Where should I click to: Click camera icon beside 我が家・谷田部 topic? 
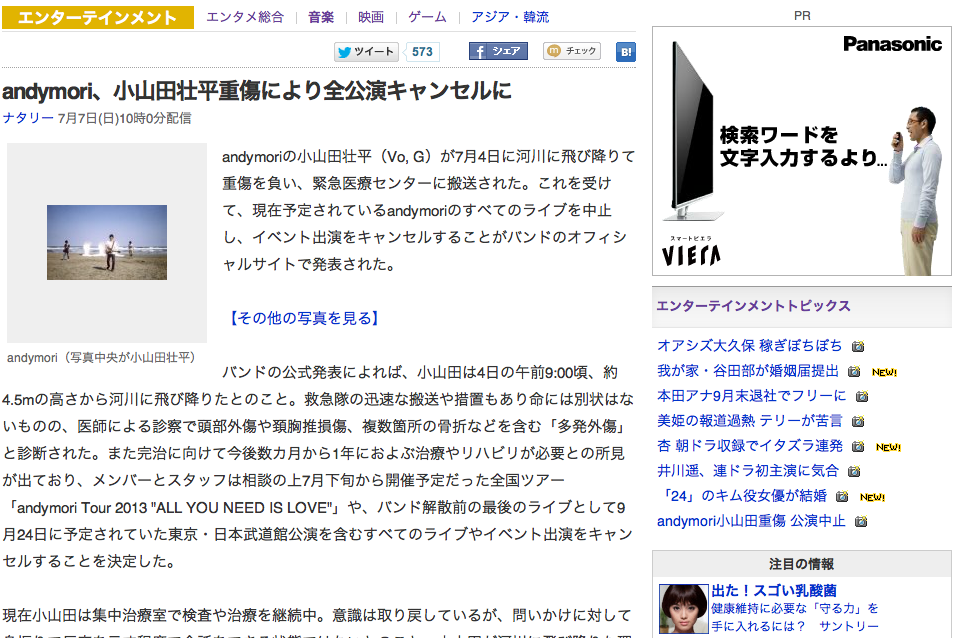pyautogui.click(x=854, y=372)
